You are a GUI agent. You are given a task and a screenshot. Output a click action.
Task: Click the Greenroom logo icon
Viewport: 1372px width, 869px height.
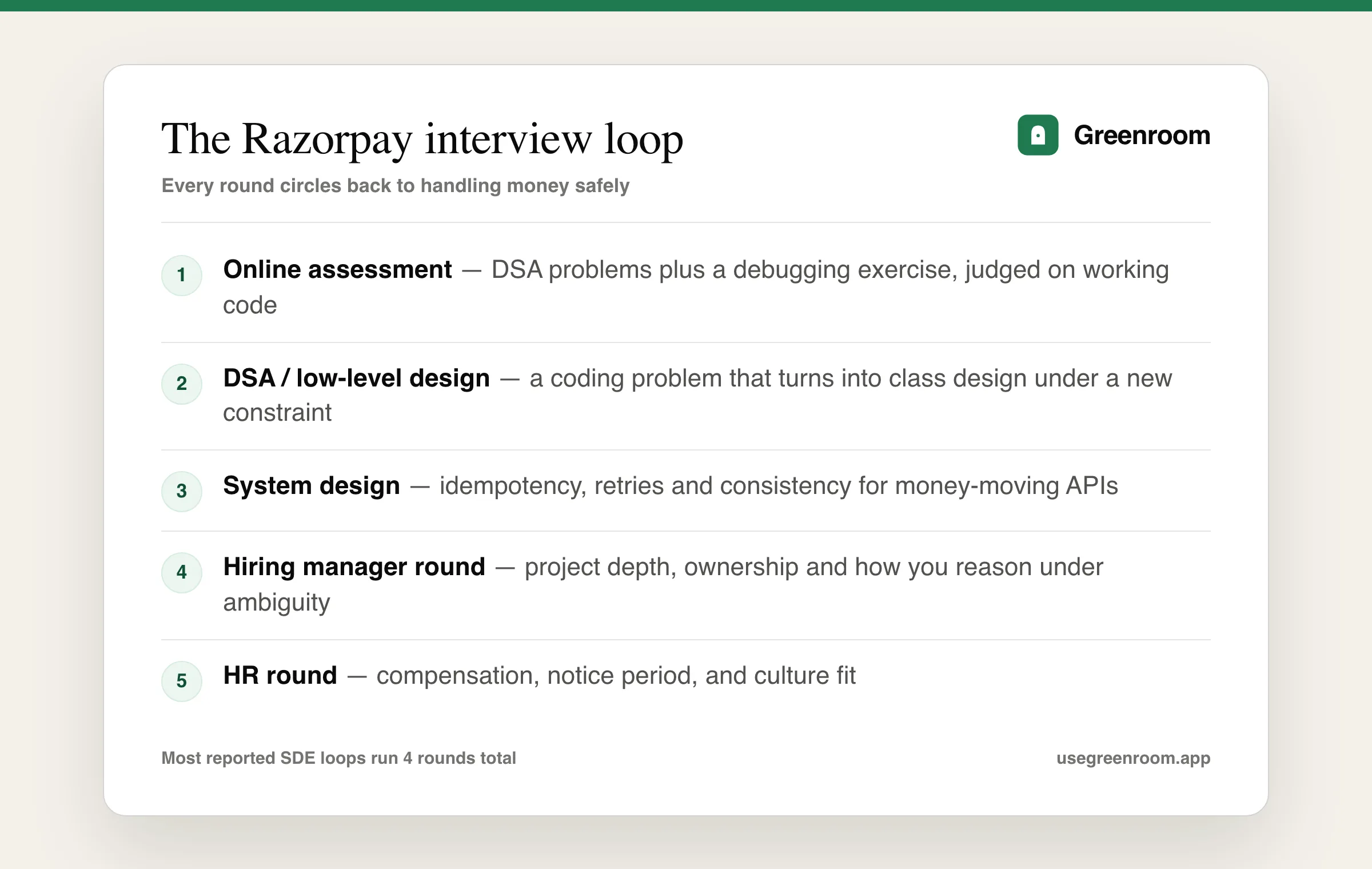pos(1038,135)
